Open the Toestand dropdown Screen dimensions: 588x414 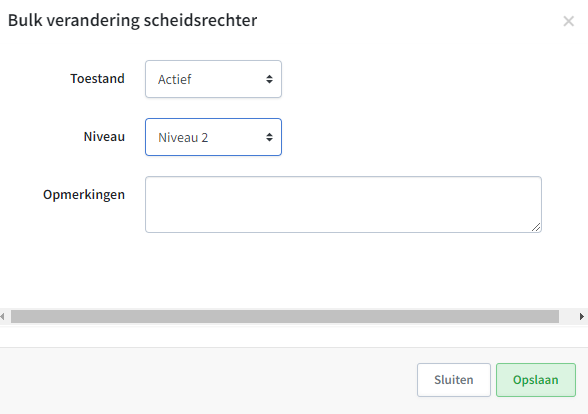pos(213,79)
